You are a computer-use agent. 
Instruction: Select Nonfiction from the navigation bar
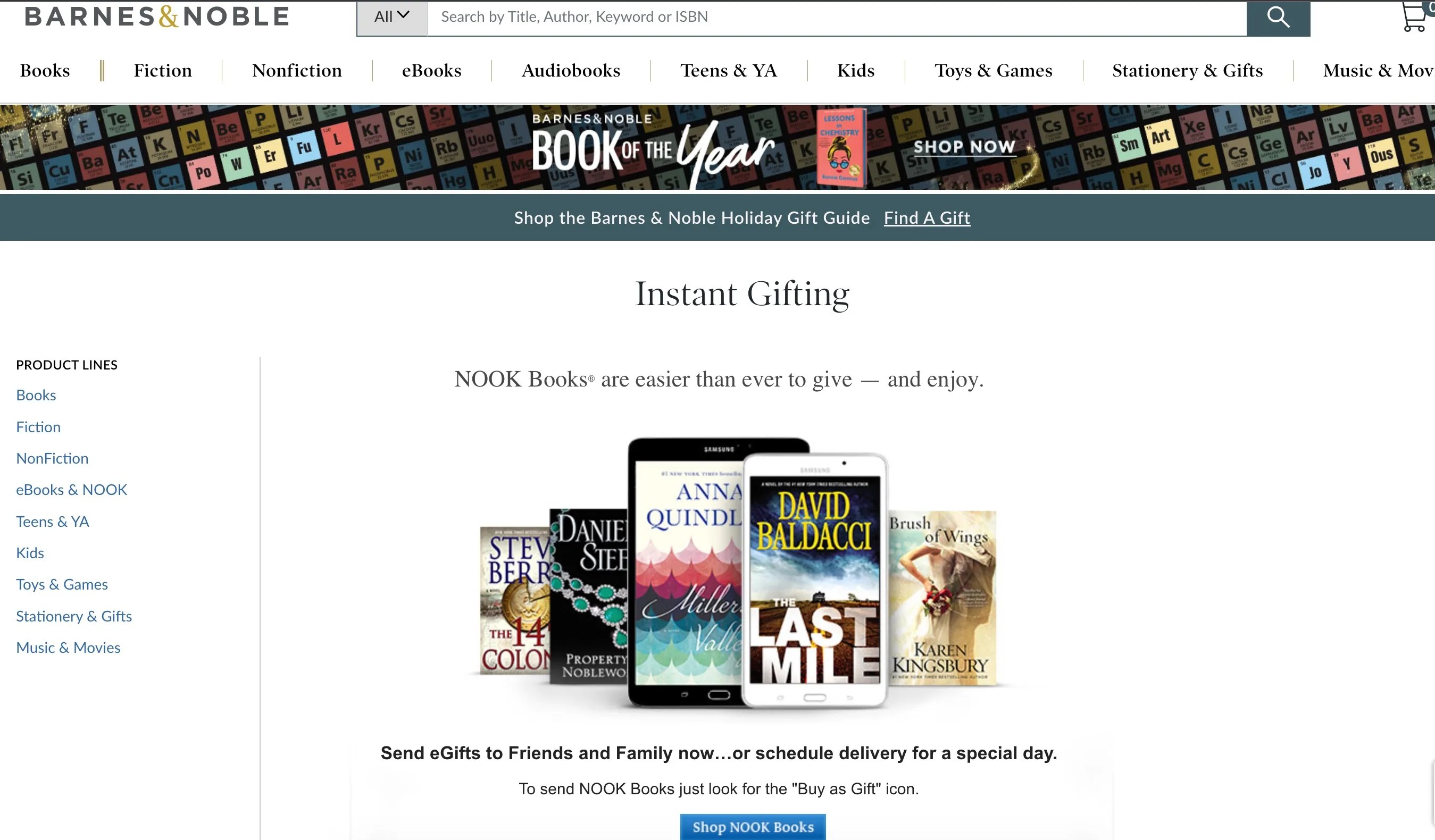click(x=297, y=70)
